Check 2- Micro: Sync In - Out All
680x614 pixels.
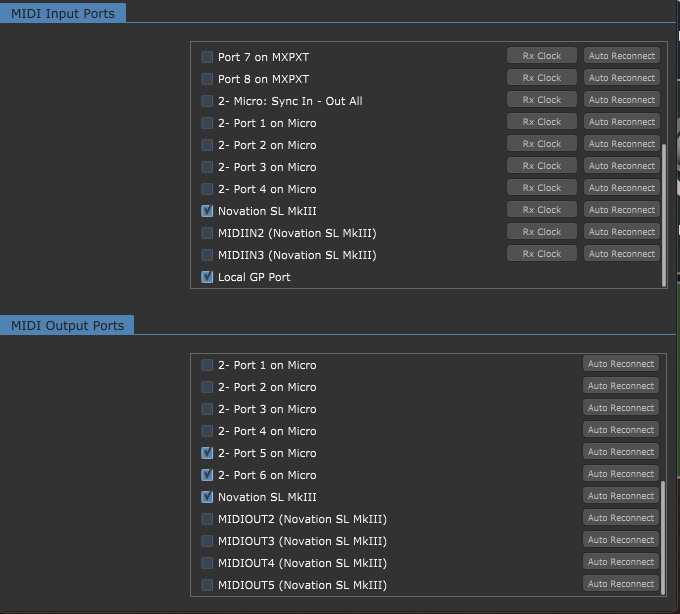pos(207,101)
